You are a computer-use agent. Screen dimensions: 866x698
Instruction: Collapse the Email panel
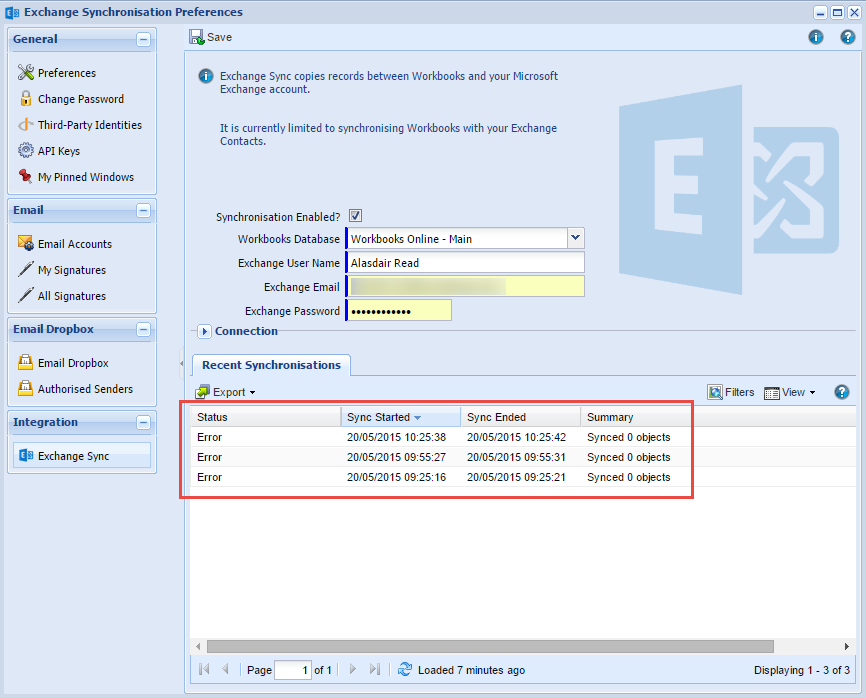[144, 210]
